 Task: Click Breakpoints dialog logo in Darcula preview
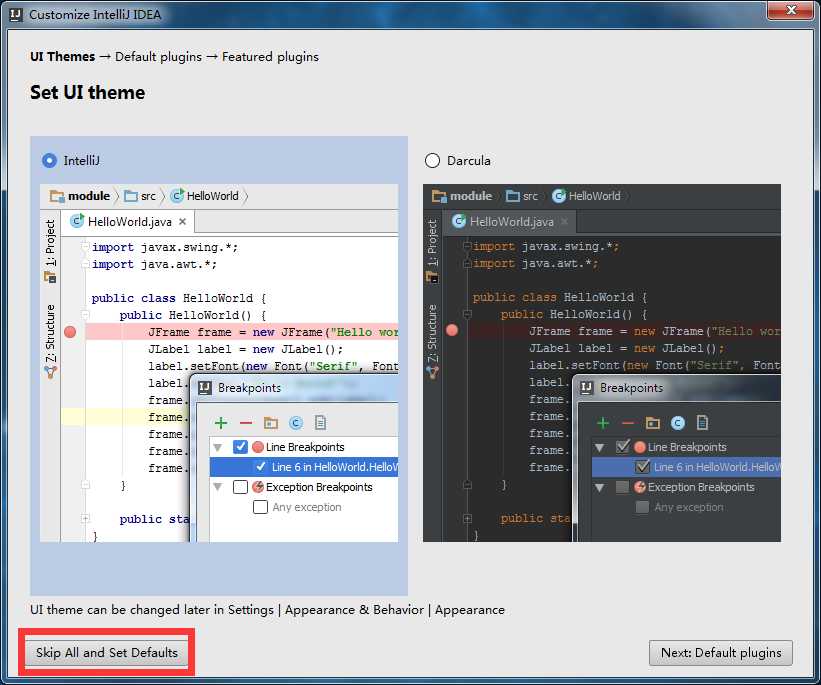pyautogui.click(x=587, y=388)
